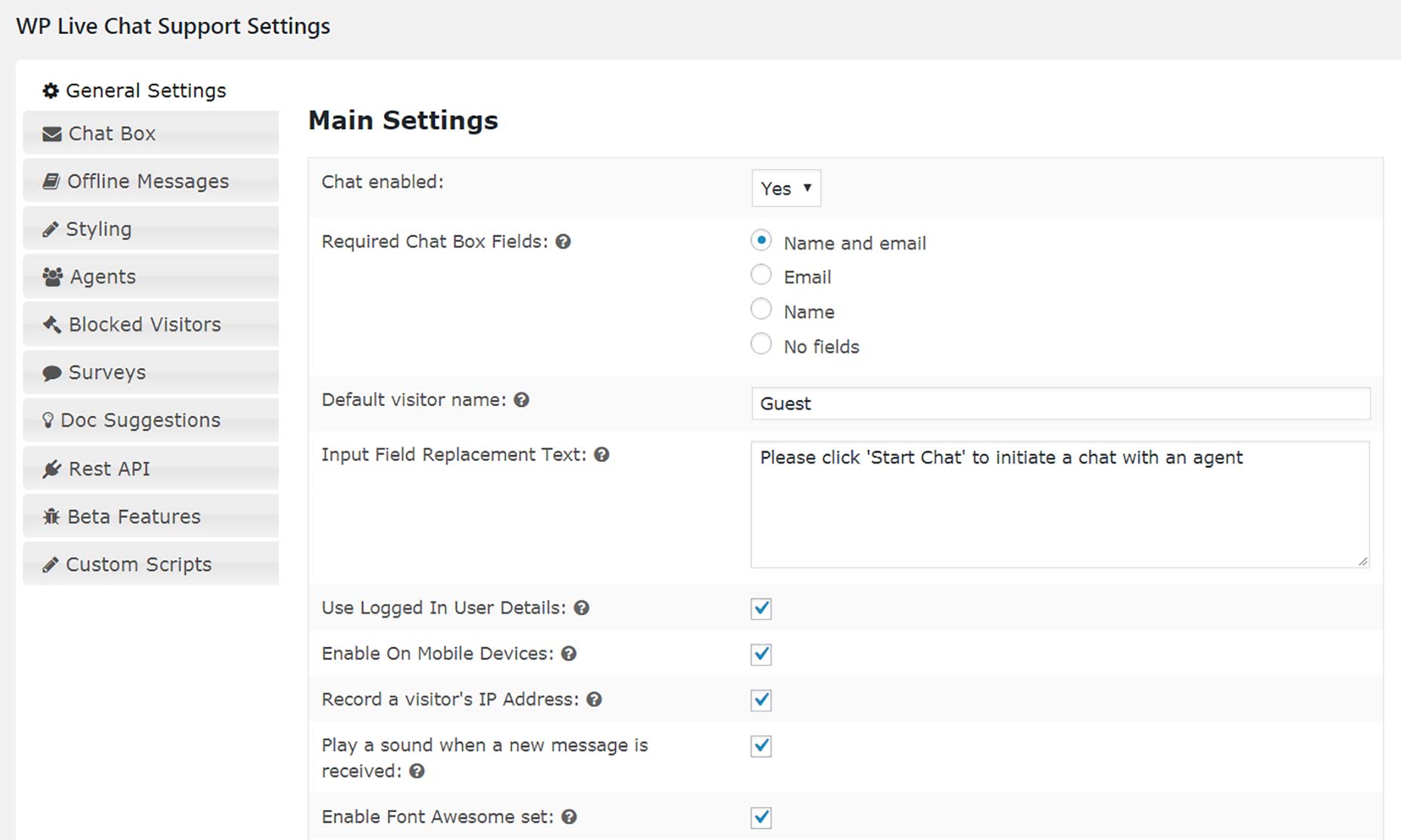Click the speech bubble icon for Surveys
This screenshot has height=840, width=1401.
[52, 373]
